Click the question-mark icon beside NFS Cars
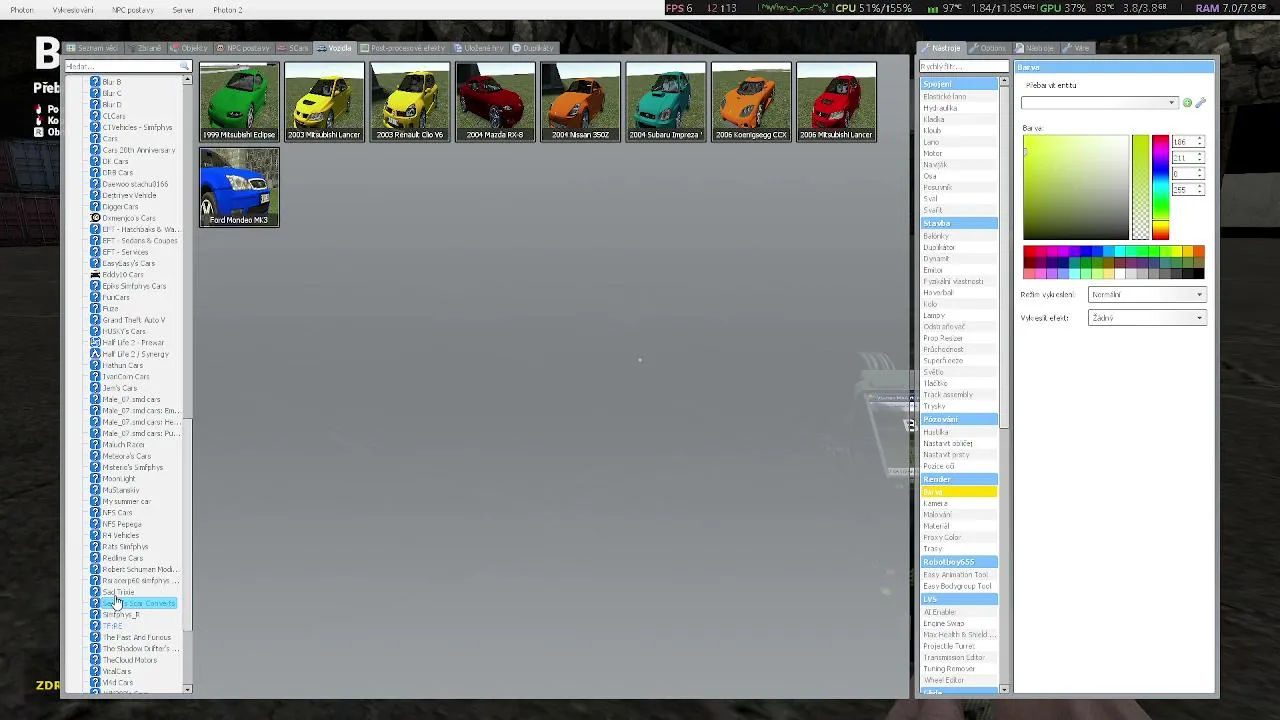This screenshot has width=1280, height=720. point(95,513)
